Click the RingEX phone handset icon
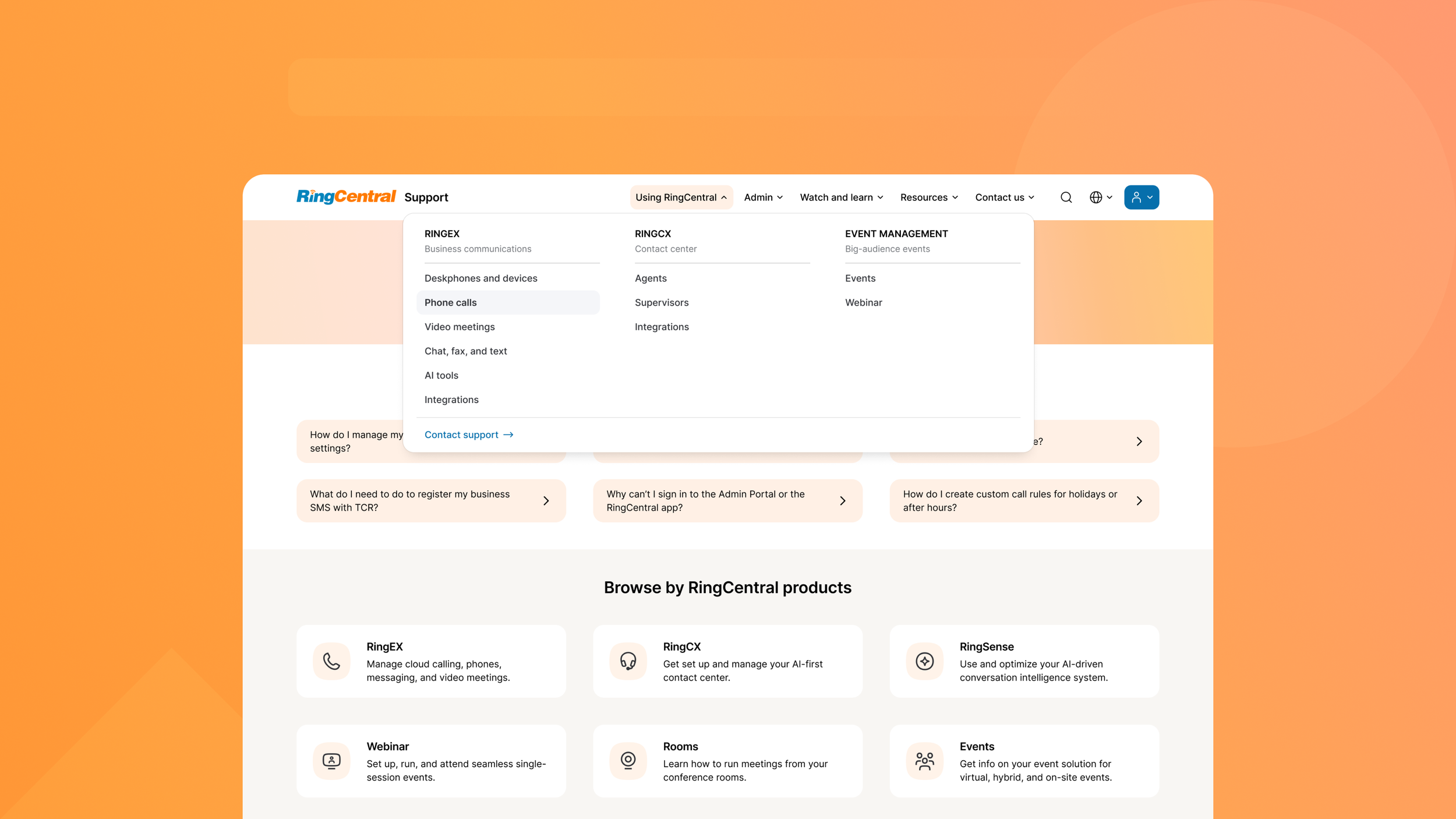The width and height of the screenshot is (1456, 819). point(331,661)
